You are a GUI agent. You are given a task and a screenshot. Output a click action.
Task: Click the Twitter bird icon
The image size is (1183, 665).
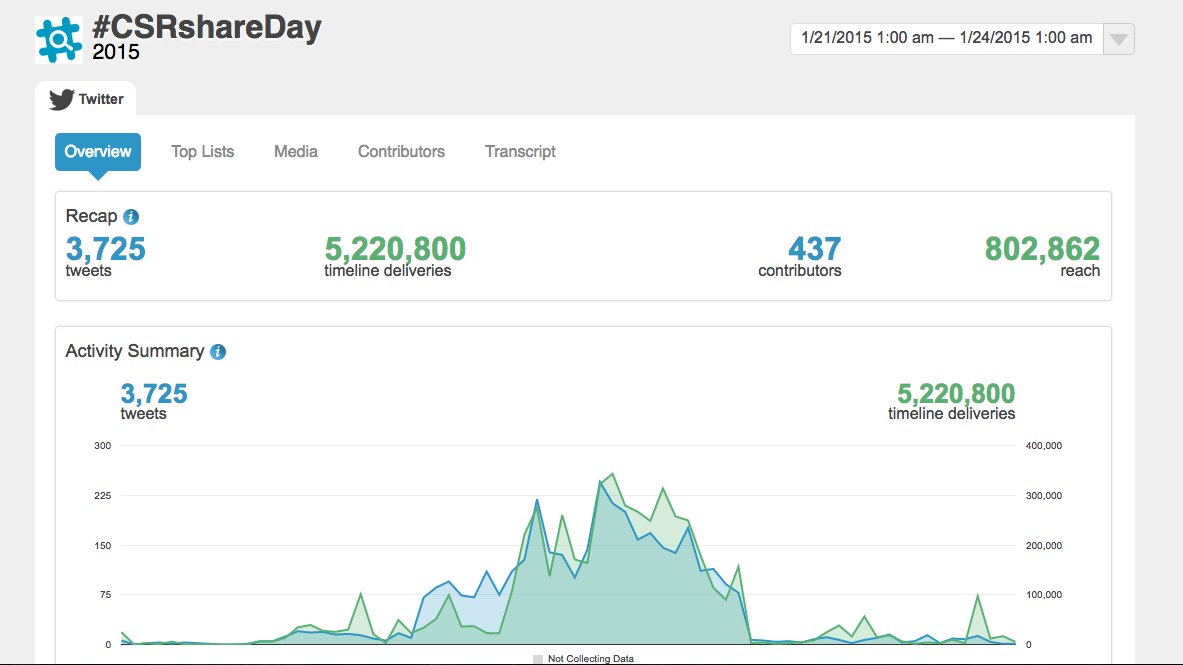tap(61, 99)
